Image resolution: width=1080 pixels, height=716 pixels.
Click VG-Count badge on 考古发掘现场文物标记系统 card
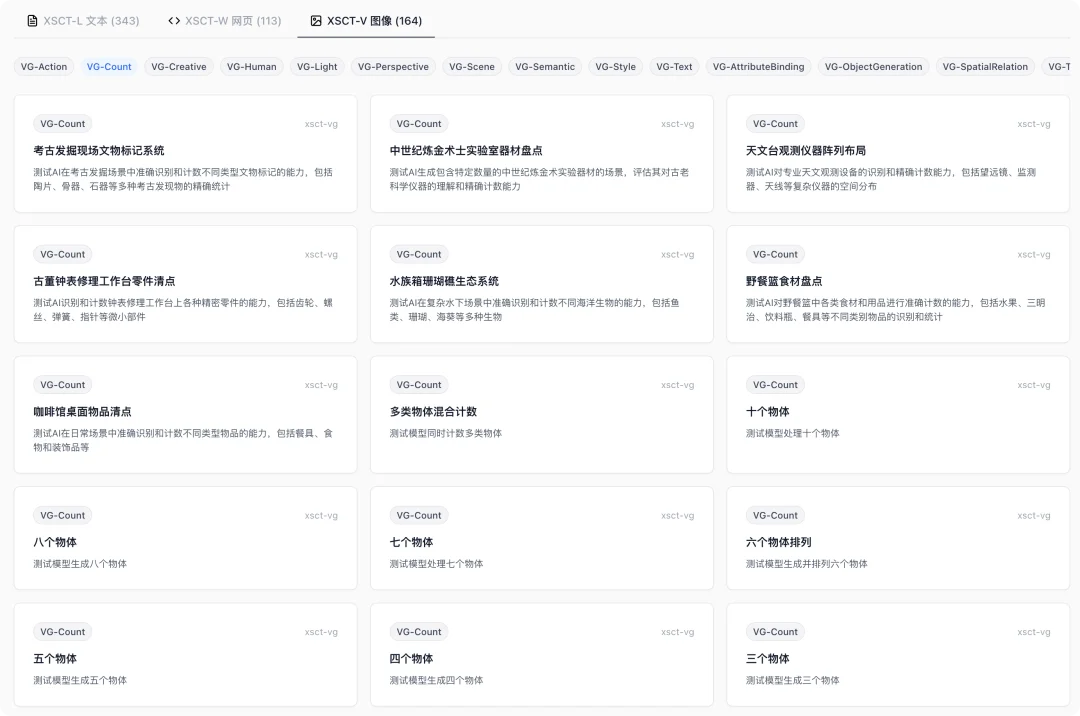(61, 123)
